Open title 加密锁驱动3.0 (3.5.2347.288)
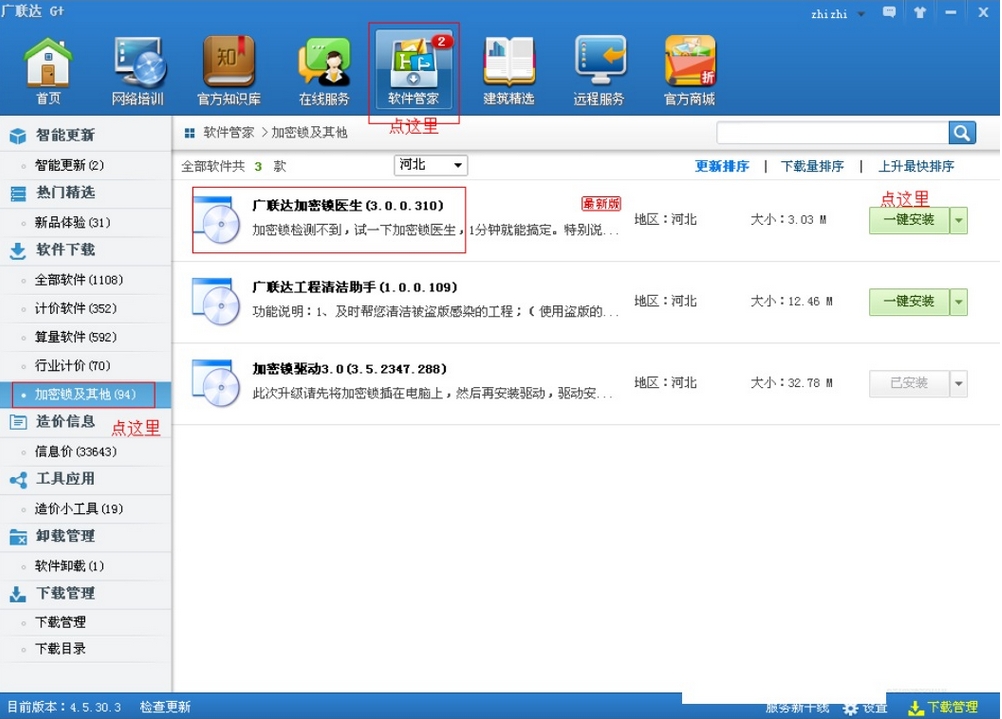Screen dimensions: 1002x719 (350, 369)
